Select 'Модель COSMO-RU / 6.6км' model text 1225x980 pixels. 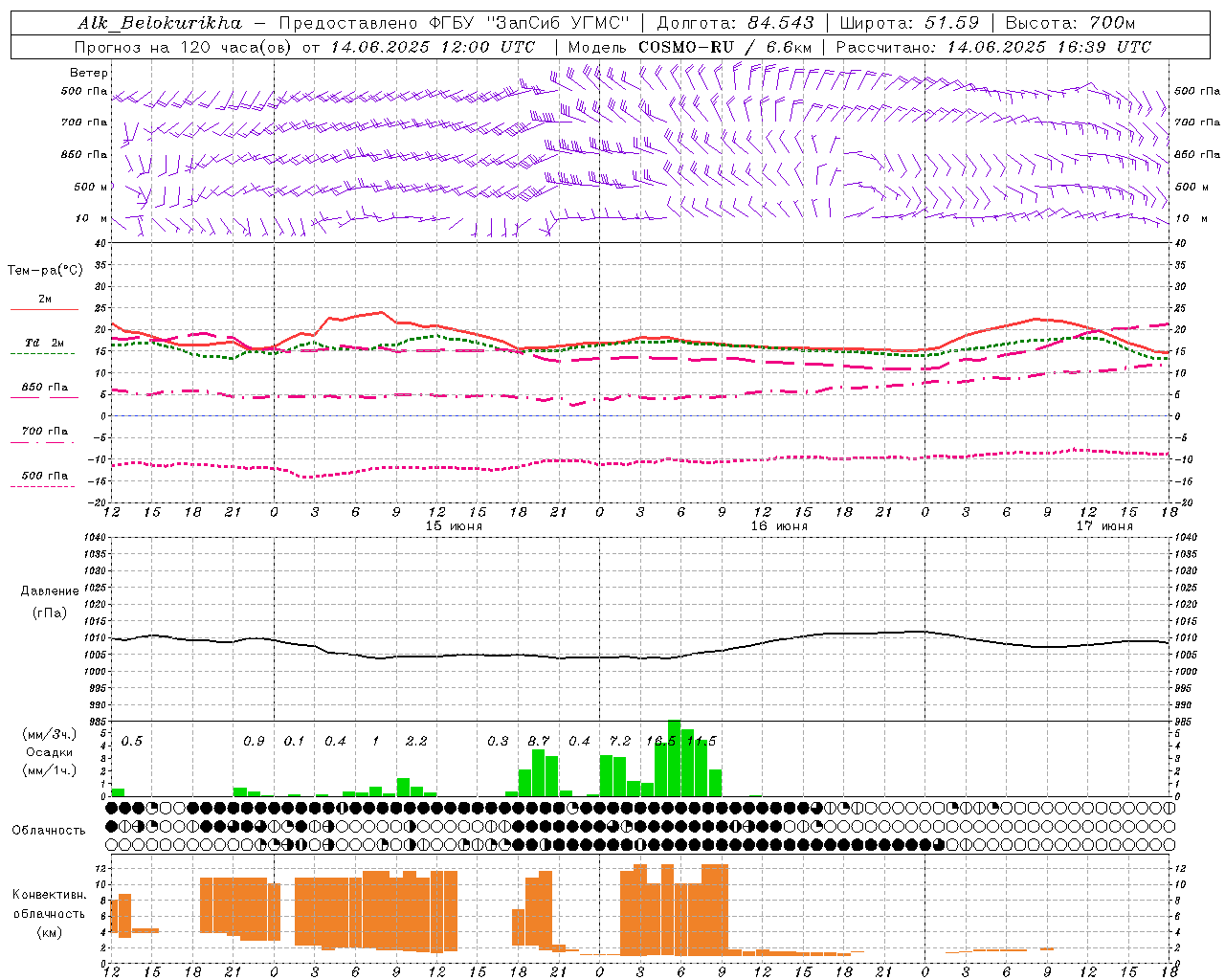coord(690,47)
